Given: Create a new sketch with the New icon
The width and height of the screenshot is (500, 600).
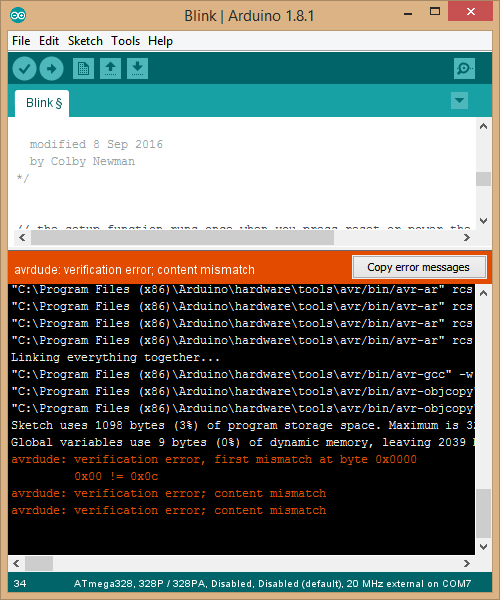Looking at the screenshot, I should coord(83,69).
